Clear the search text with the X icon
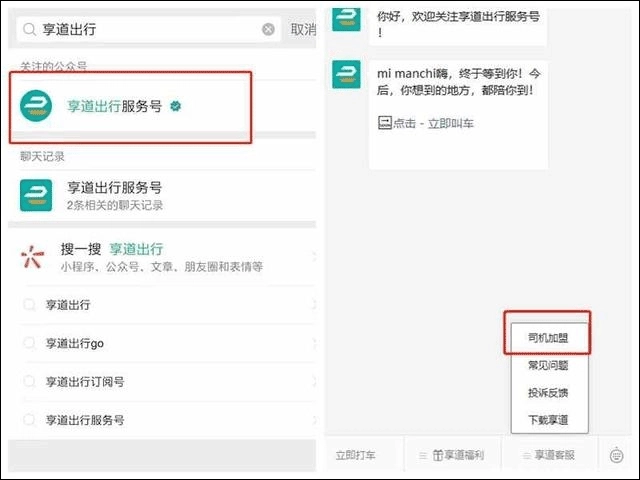Viewport: 640px width, 480px height. click(268, 30)
